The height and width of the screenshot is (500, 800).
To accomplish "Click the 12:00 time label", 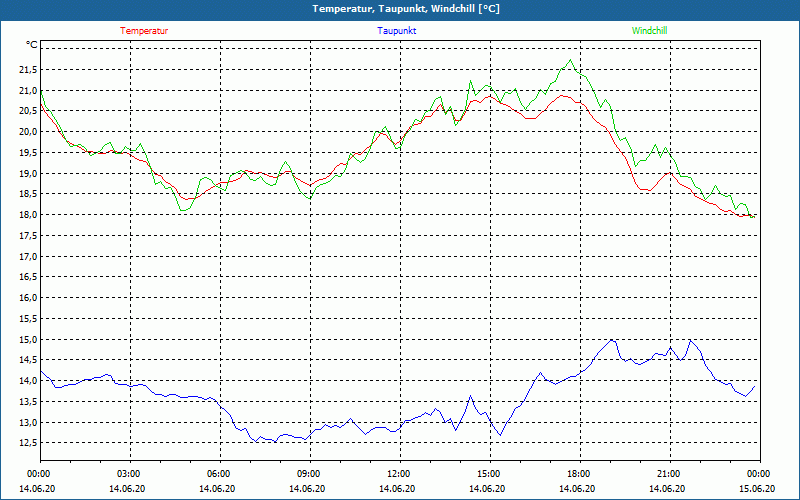I will 399,474.
